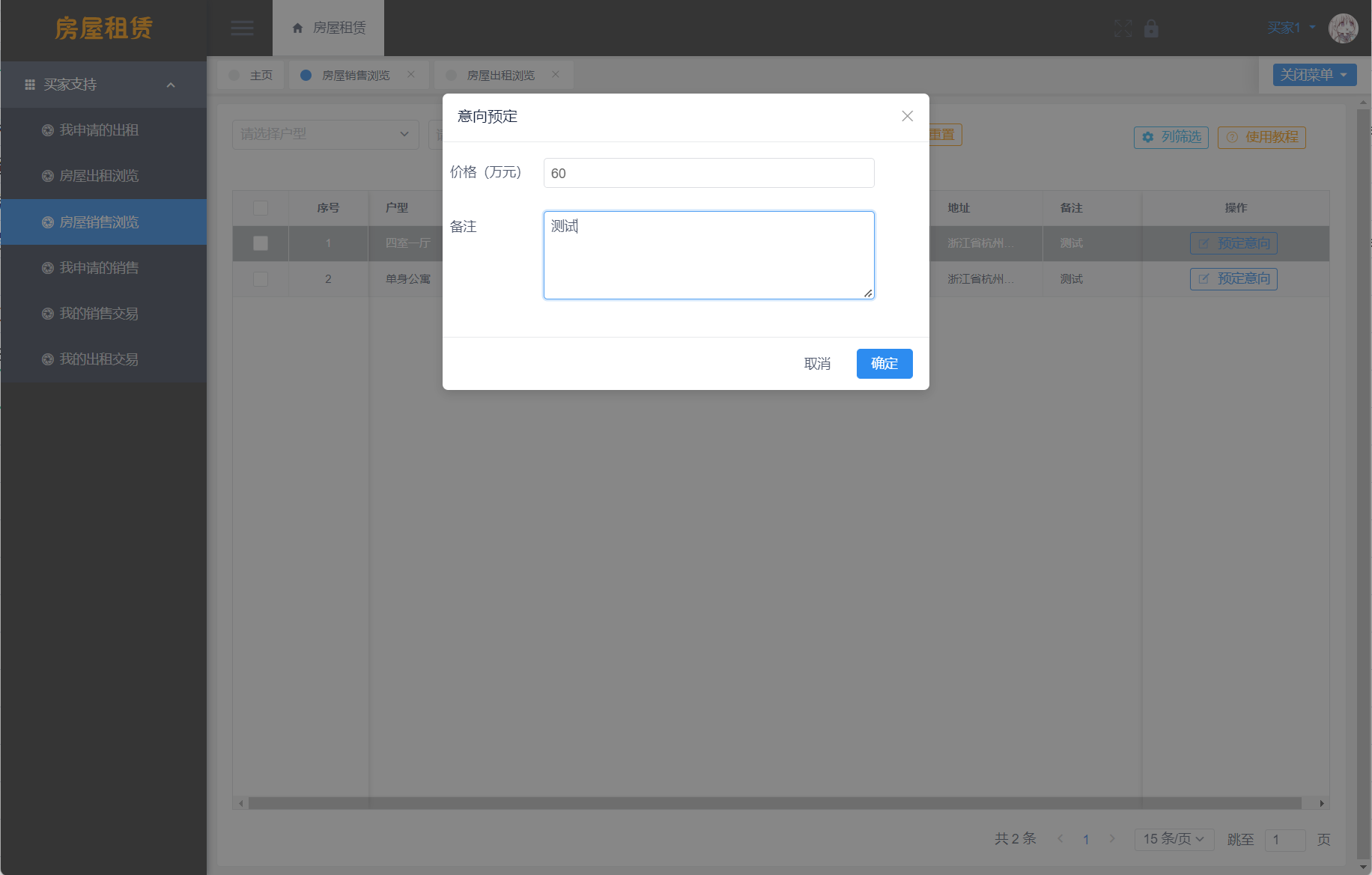The height and width of the screenshot is (875, 1372).
Task: Click the gear icon on 列筛选
Action: tap(1147, 137)
